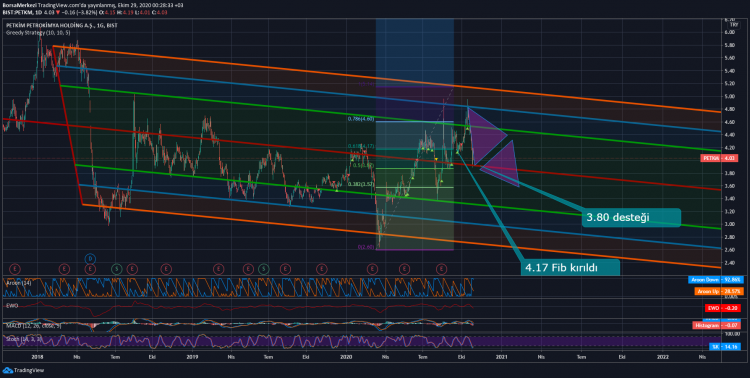Click the 0.618(4.17) Fibonacci level label
This screenshot has height=378, width=750.
pyautogui.click(x=361, y=146)
